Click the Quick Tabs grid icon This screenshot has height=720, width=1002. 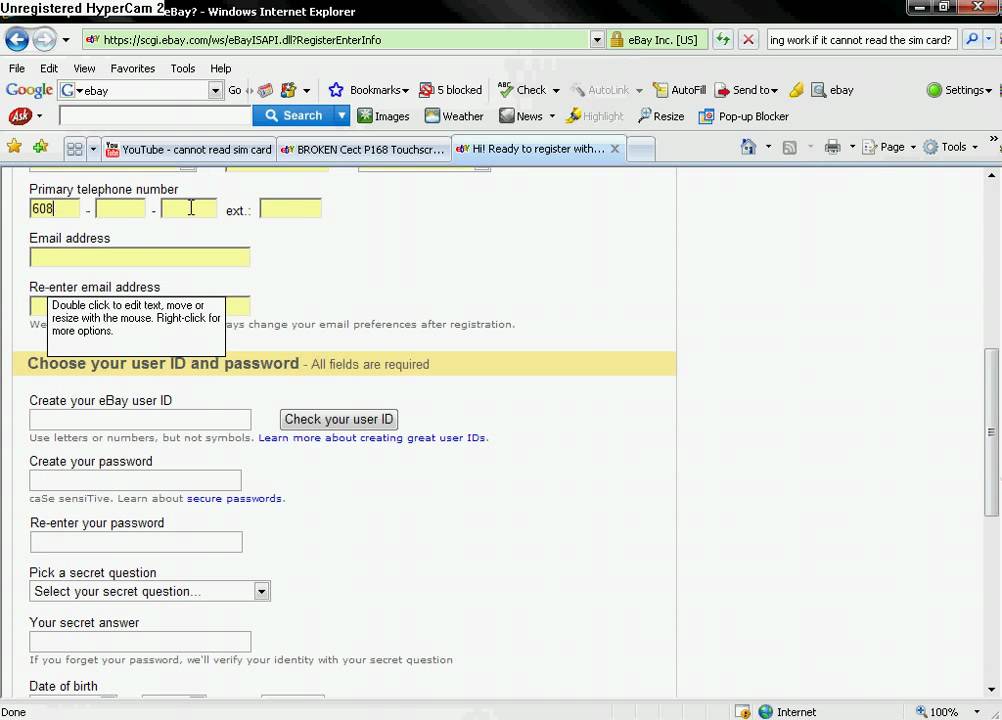75,149
